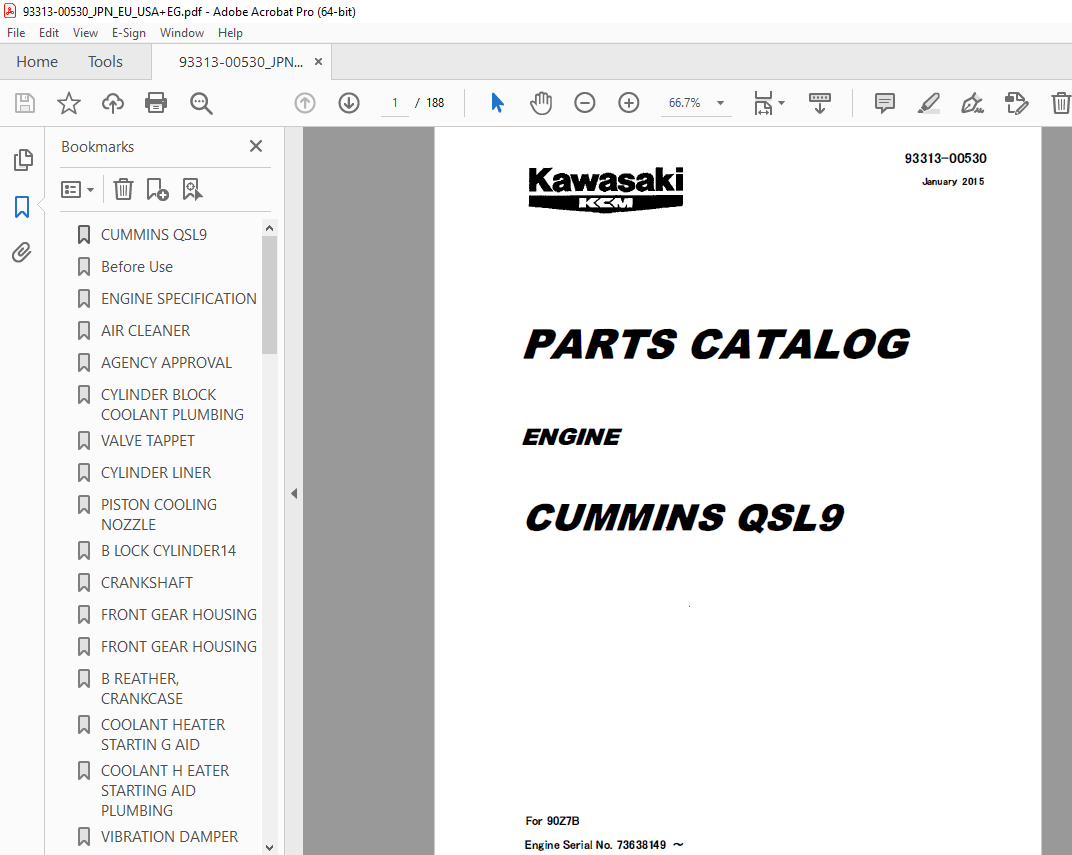Open the CRANKSHAFT bookmark

coord(146,583)
